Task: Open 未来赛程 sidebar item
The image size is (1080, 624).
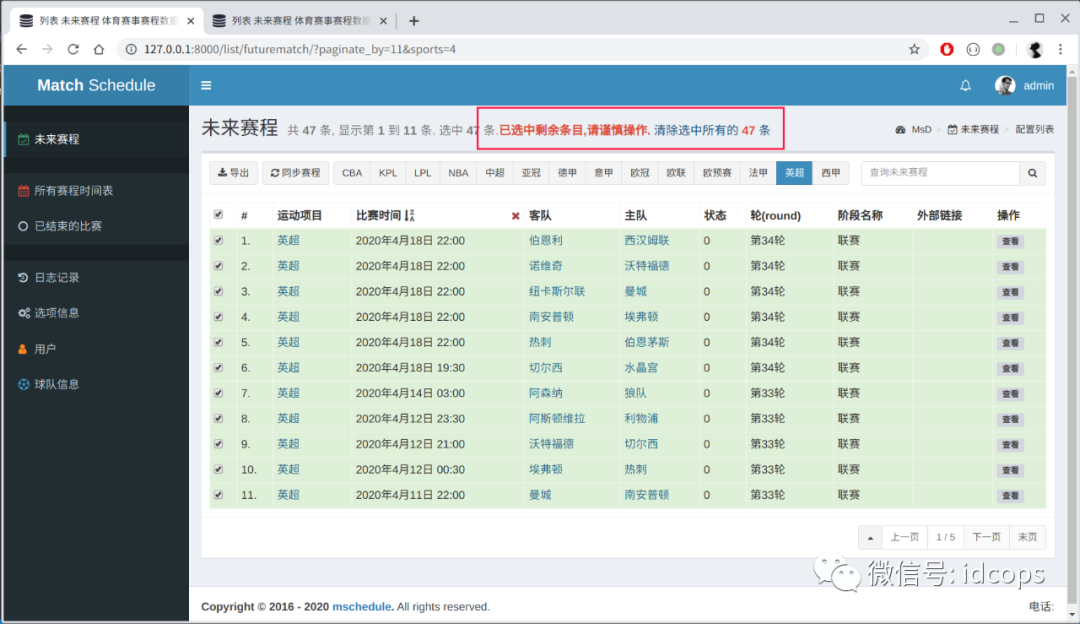Action: 96,139
